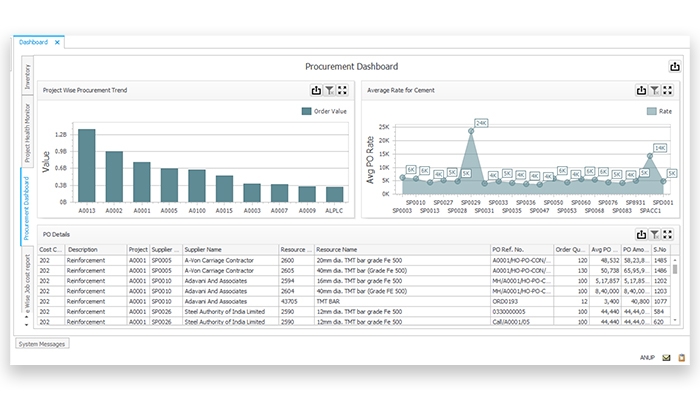Sort by the Supplier Name column header
The width and height of the screenshot is (700, 400).
[x=230, y=250]
